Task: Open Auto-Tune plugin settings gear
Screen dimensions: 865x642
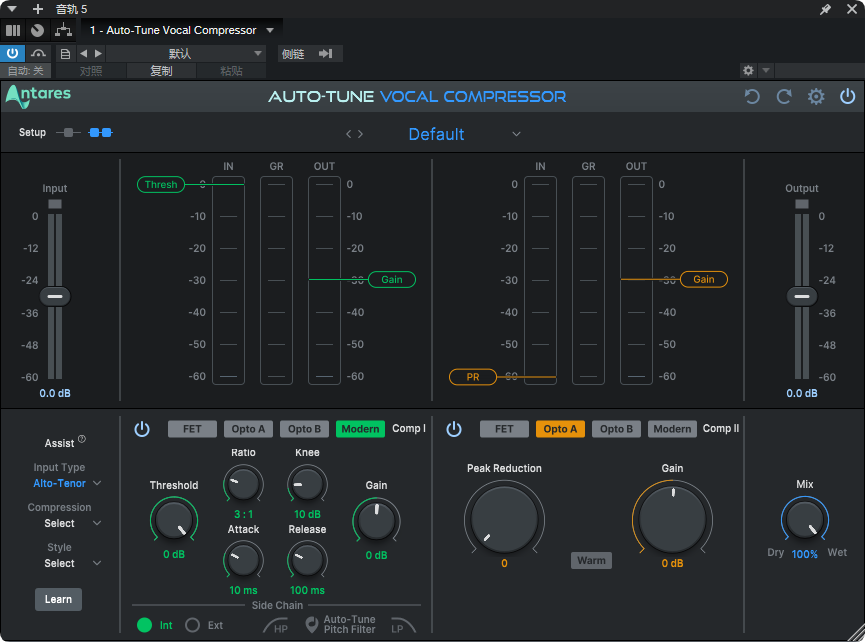Action: [816, 97]
